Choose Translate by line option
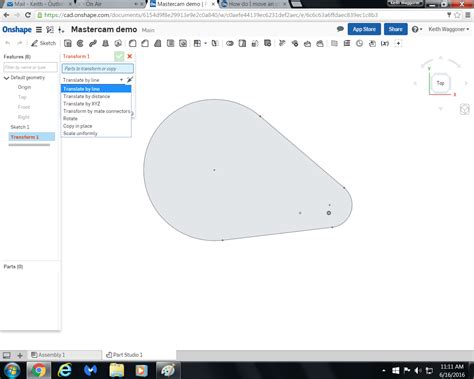474x379 pixels. point(96,89)
